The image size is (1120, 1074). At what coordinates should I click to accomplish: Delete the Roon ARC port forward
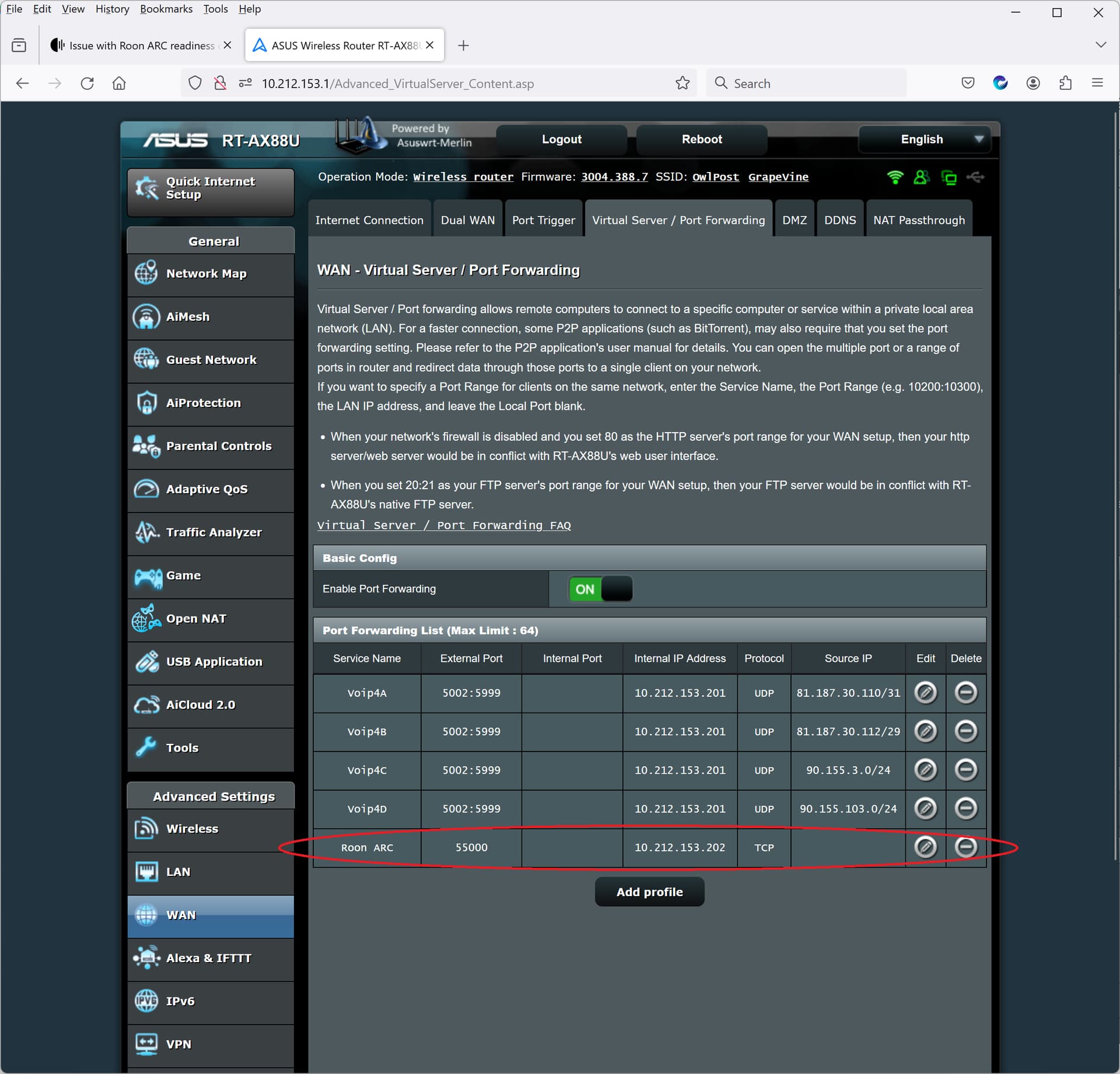(965, 847)
